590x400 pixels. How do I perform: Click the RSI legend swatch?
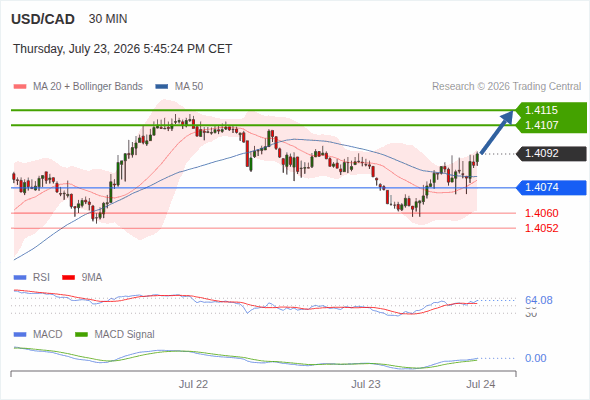click(x=20, y=278)
